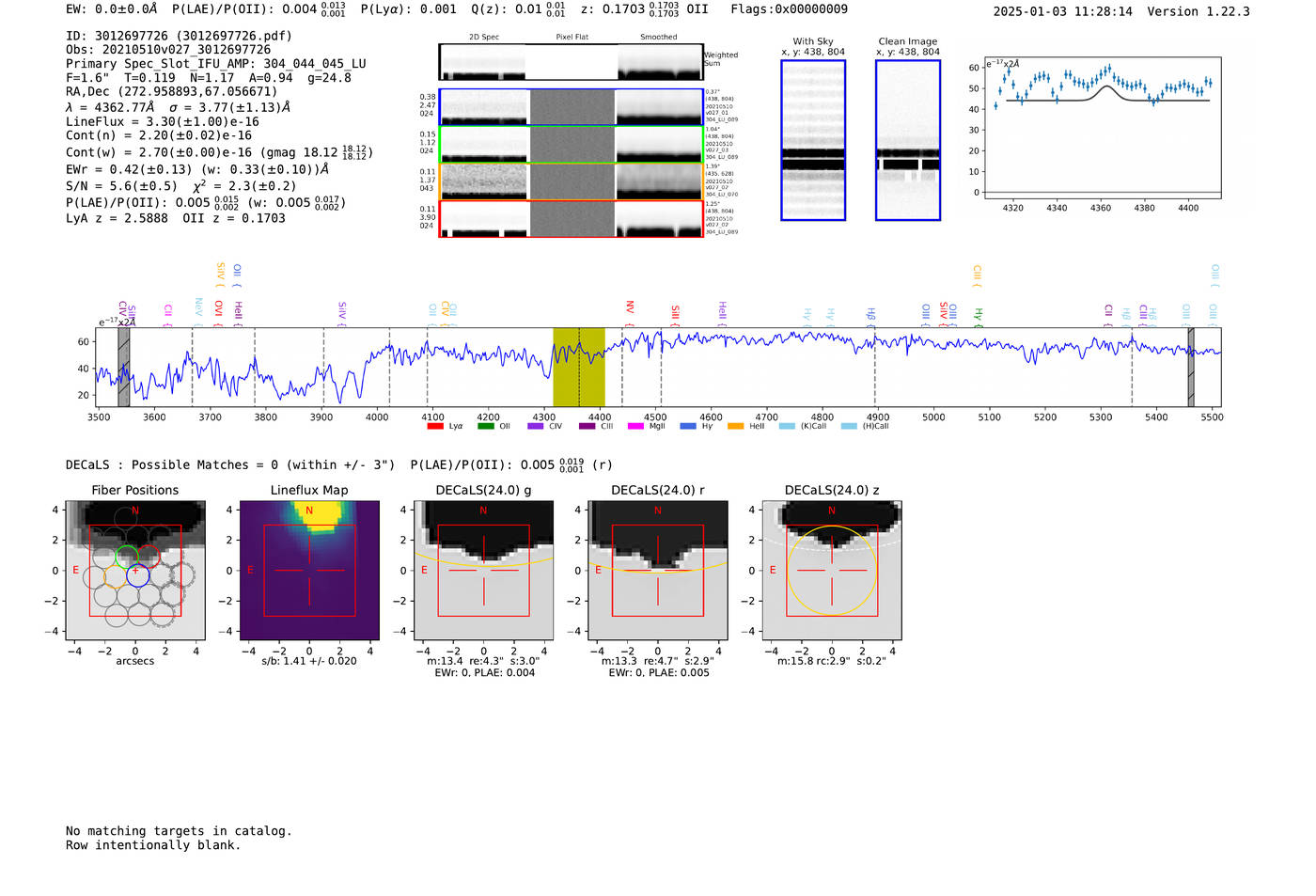The height and width of the screenshot is (896, 1316).
Task: Open the Weighted Sum 2D spectrum strip
Action: tap(572, 62)
